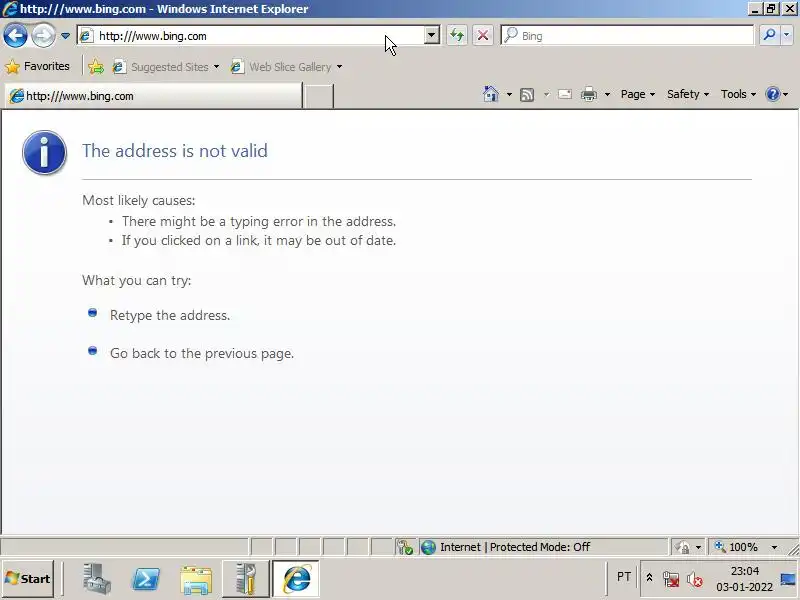This screenshot has height=600, width=800.
Task: Expand the Print options dropdown arrow
Action: 607,94
